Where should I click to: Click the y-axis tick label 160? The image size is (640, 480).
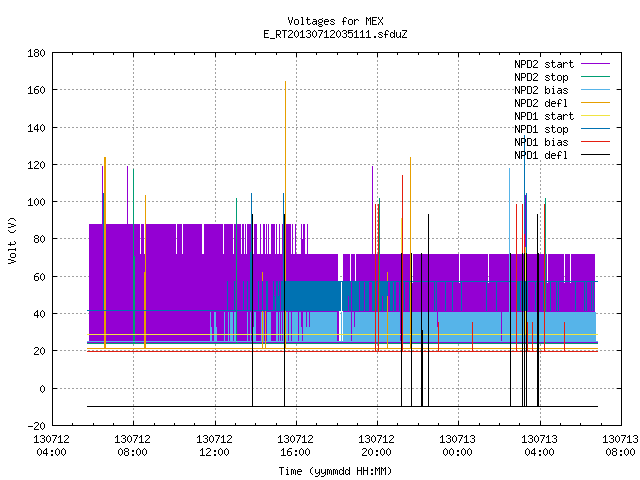point(36,90)
